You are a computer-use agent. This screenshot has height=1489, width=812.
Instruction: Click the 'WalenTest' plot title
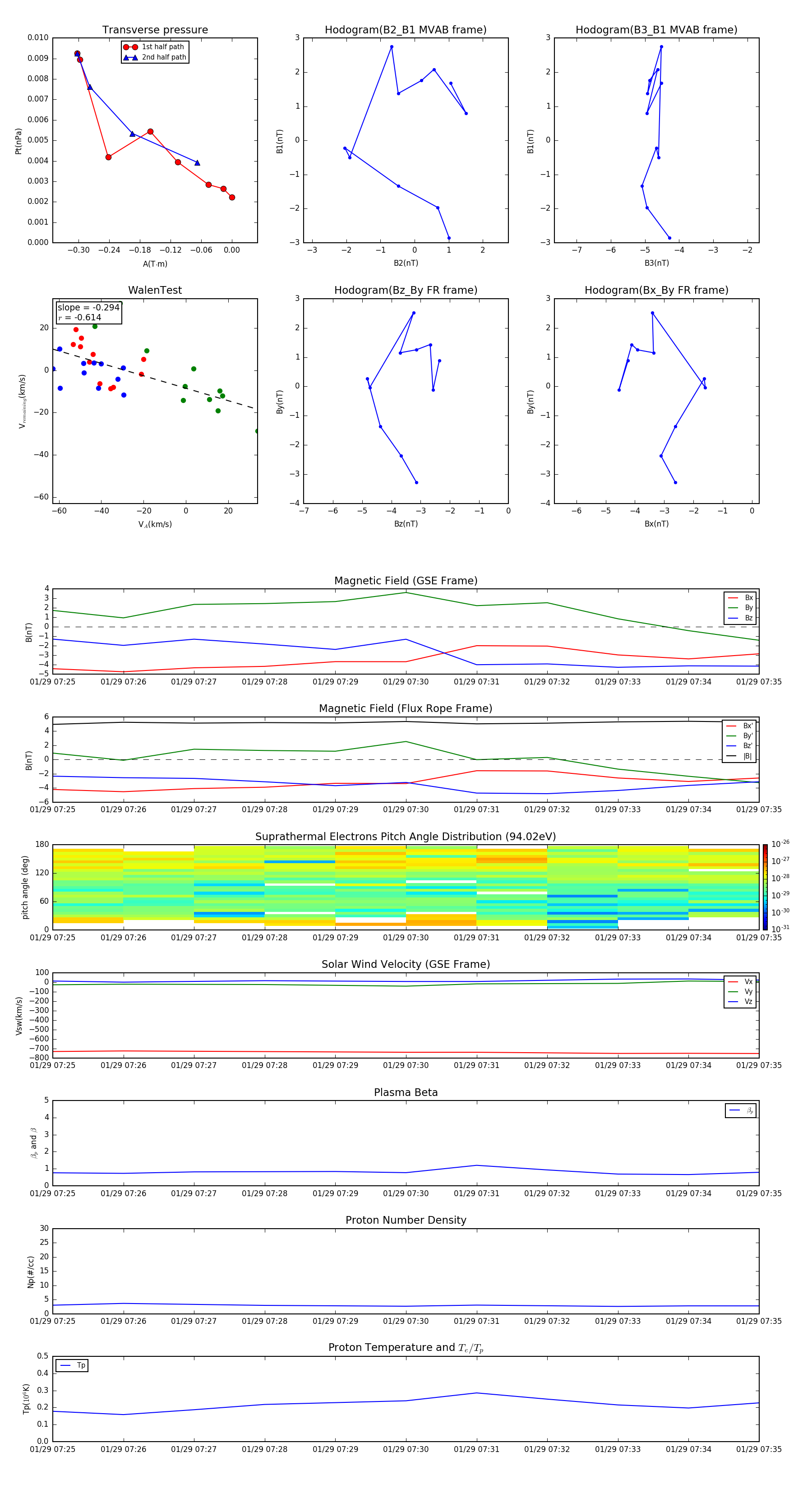155,290
